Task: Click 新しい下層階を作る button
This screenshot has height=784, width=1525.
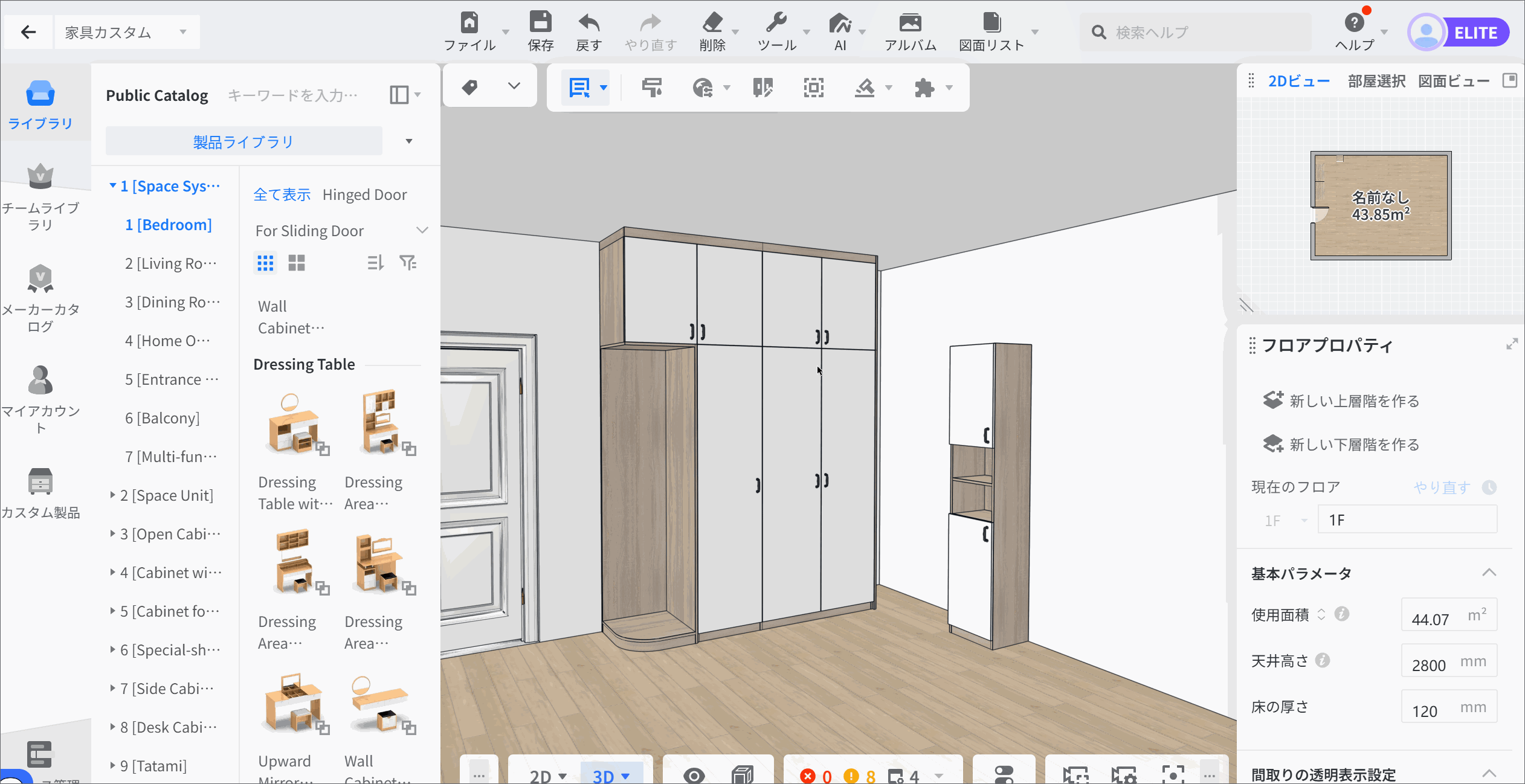Action: pos(1341,444)
